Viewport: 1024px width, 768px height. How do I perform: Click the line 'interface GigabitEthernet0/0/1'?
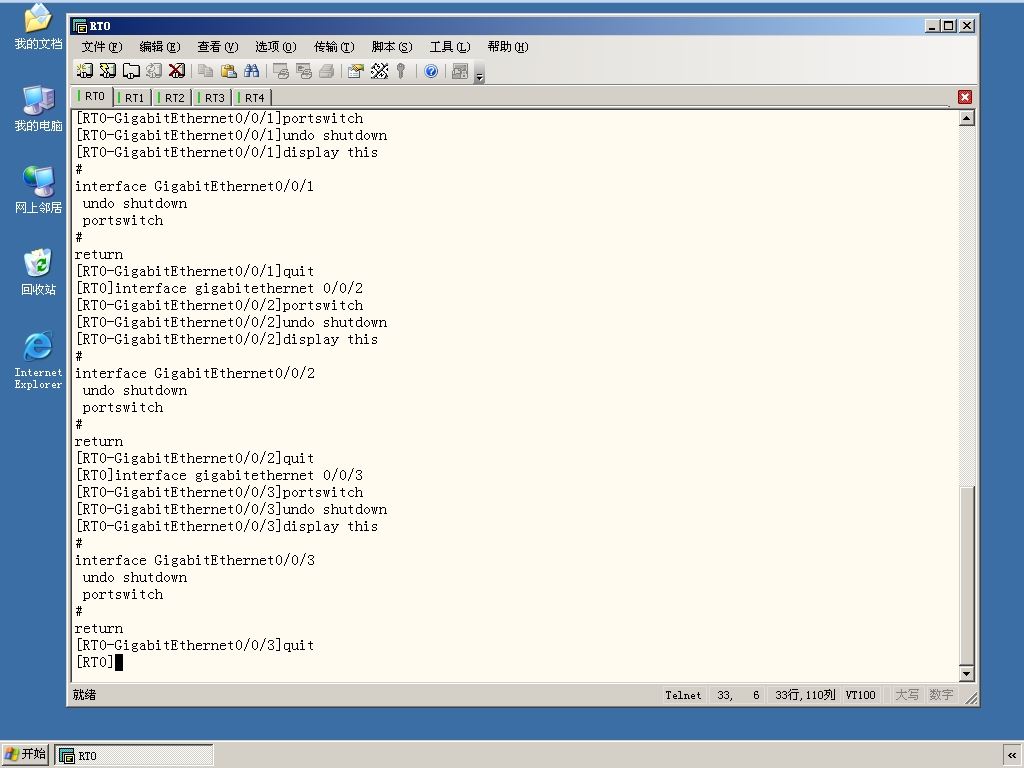(195, 186)
